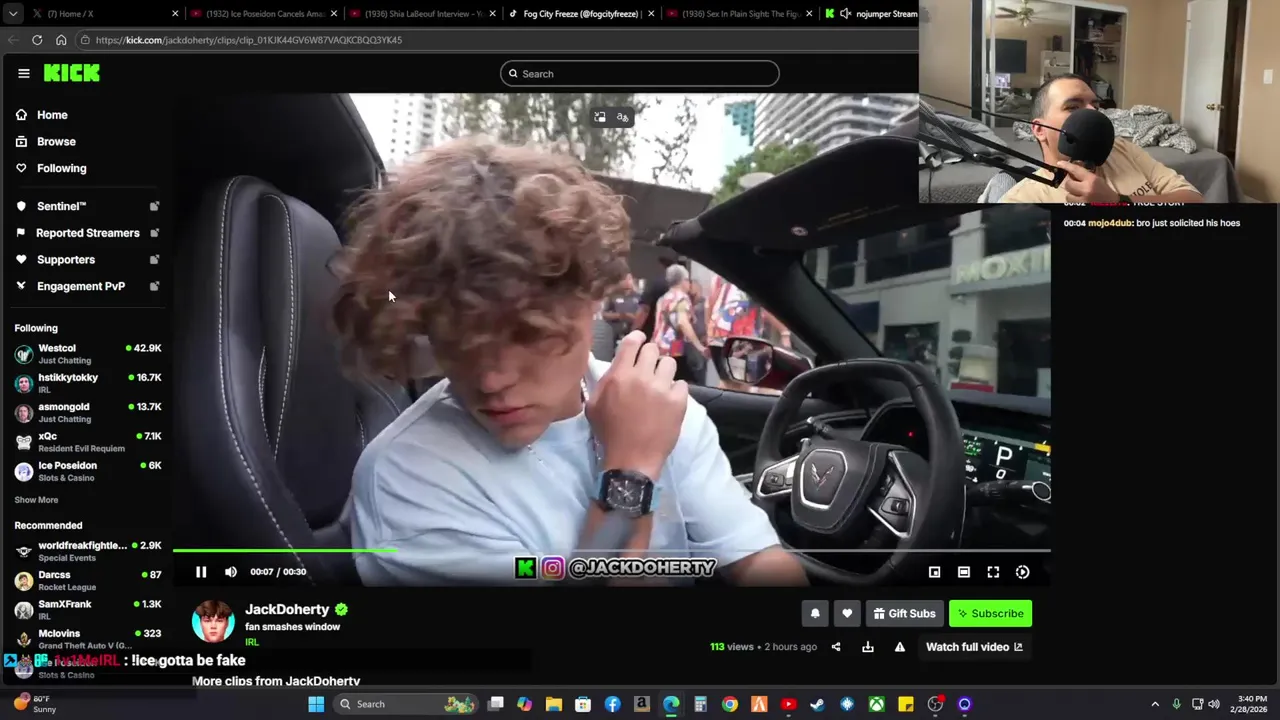Download the clip with download icon
The height and width of the screenshot is (720, 1280).
[868, 647]
